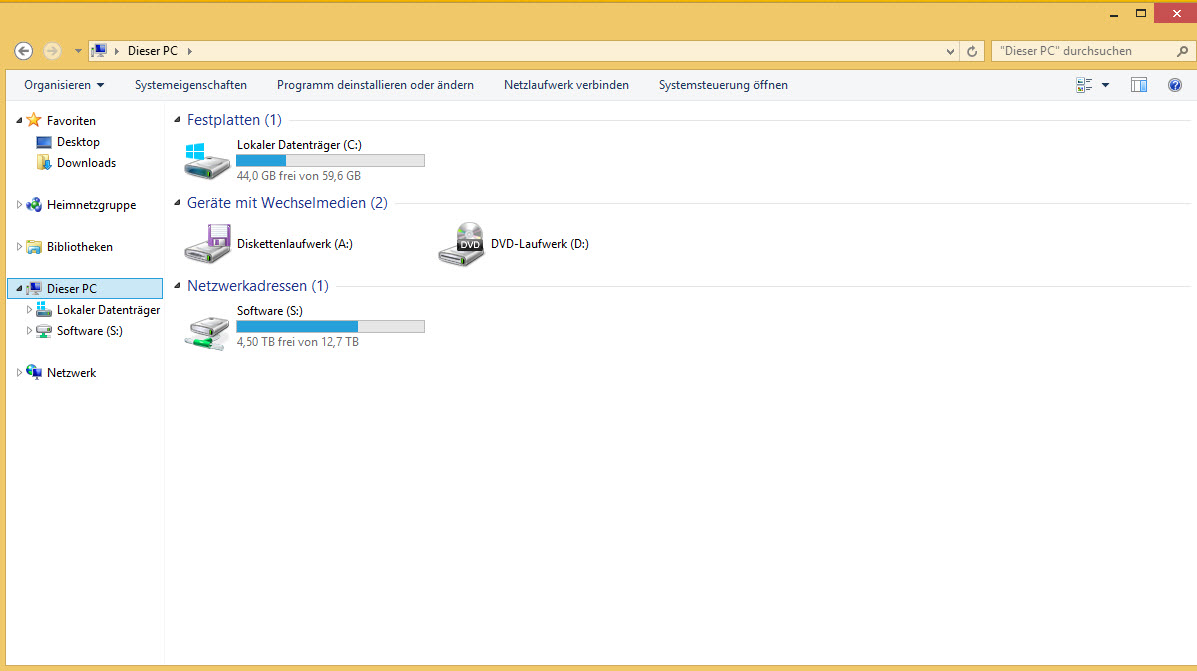Screen dimensions: 1197x671
Task: Collapse the 'Festplatten (1)' group
Action: (177, 120)
